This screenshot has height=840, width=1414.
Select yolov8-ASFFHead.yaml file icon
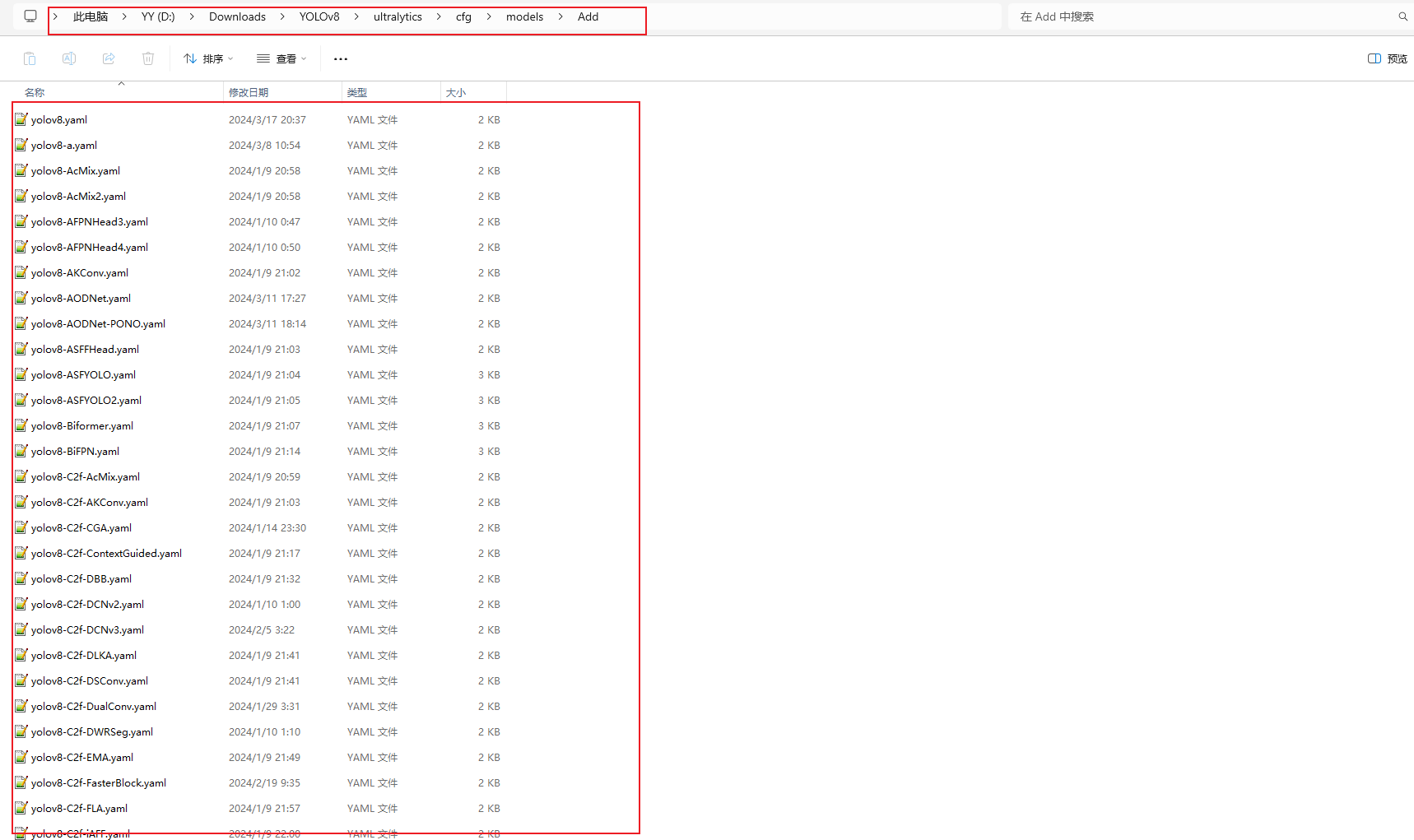pos(21,349)
